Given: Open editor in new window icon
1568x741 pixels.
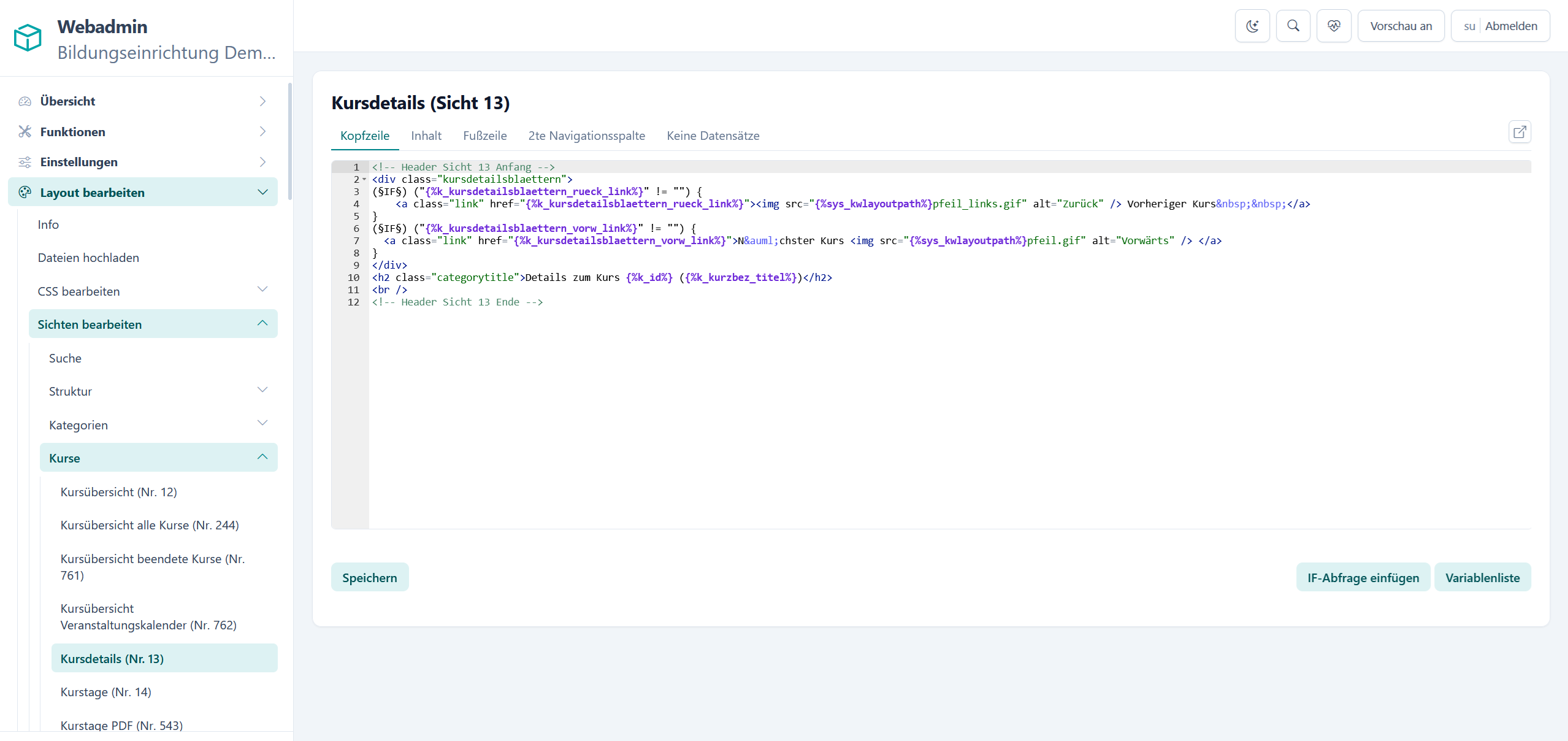Looking at the screenshot, I should coord(1520,132).
